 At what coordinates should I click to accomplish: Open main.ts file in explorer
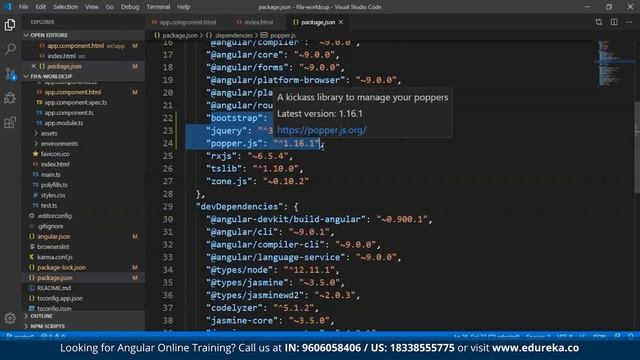click(50, 174)
